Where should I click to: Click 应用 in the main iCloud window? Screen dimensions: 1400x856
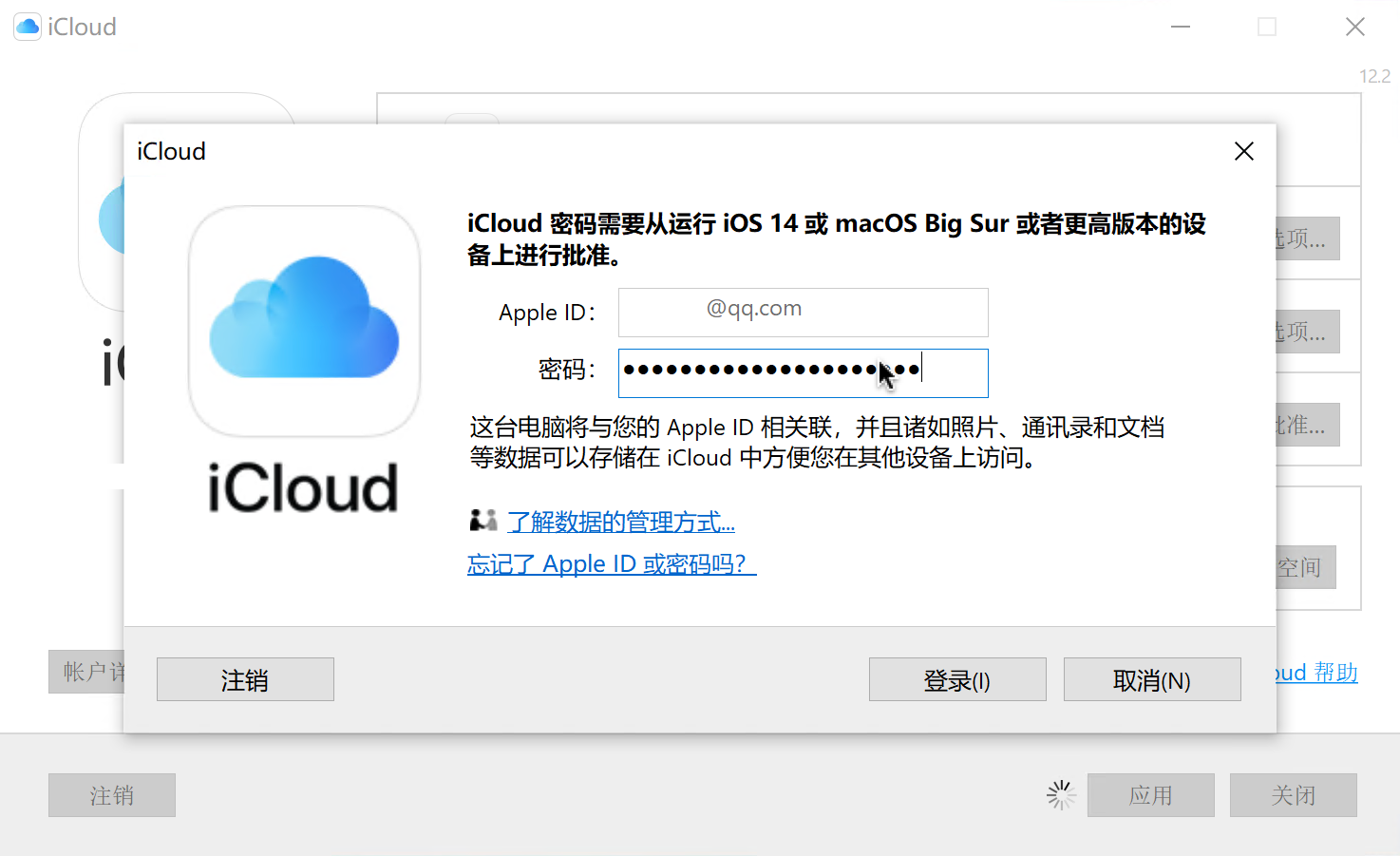(x=1150, y=795)
